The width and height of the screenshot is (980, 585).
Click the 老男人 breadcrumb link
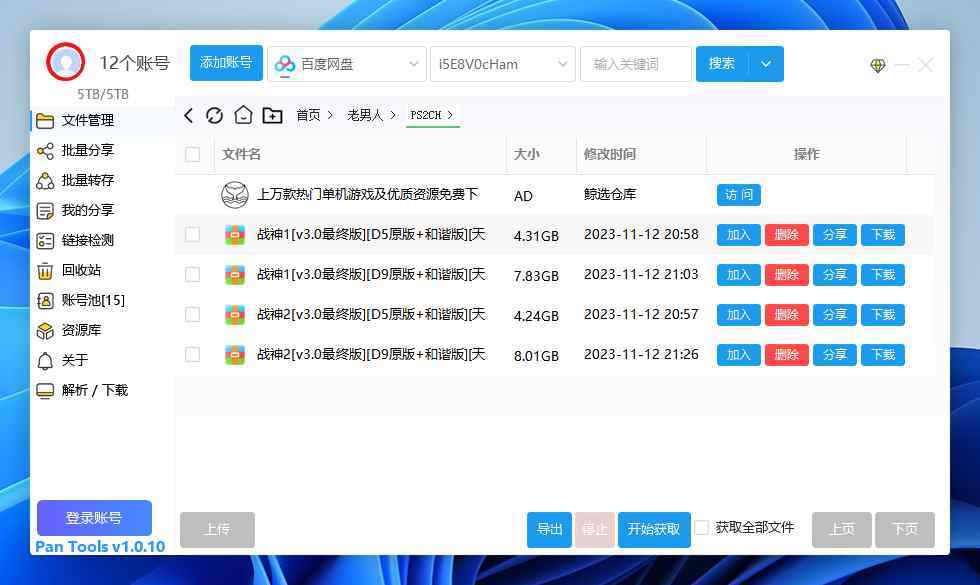[x=365, y=115]
